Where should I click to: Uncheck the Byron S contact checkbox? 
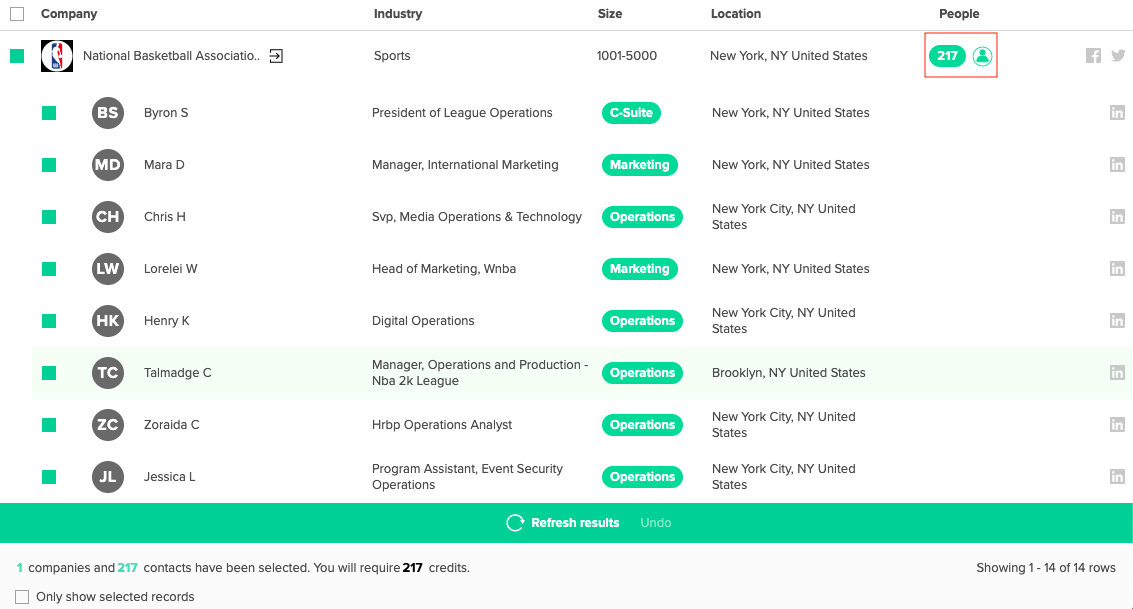(49, 113)
